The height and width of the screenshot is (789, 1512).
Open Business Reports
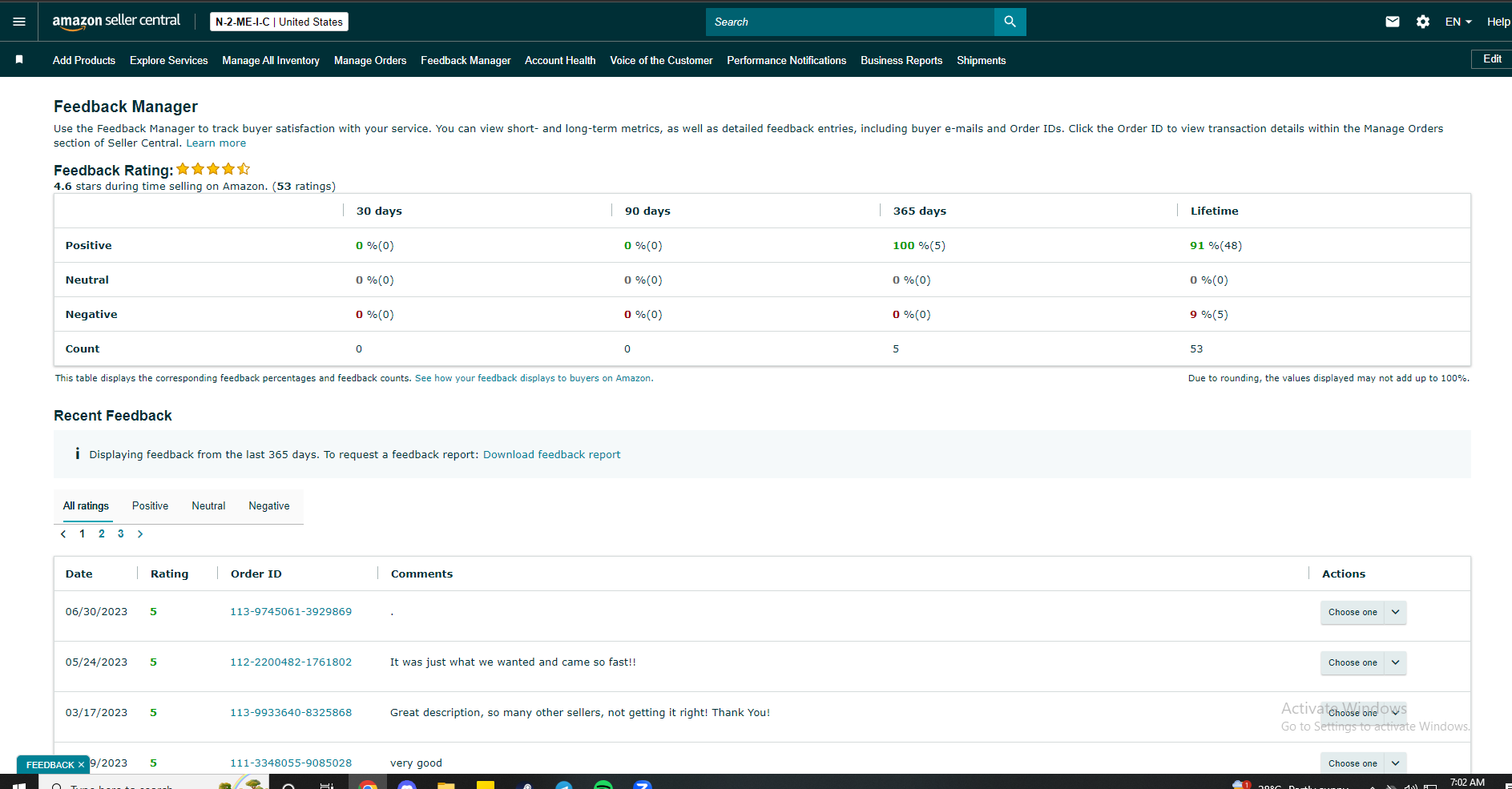click(x=901, y=60)
